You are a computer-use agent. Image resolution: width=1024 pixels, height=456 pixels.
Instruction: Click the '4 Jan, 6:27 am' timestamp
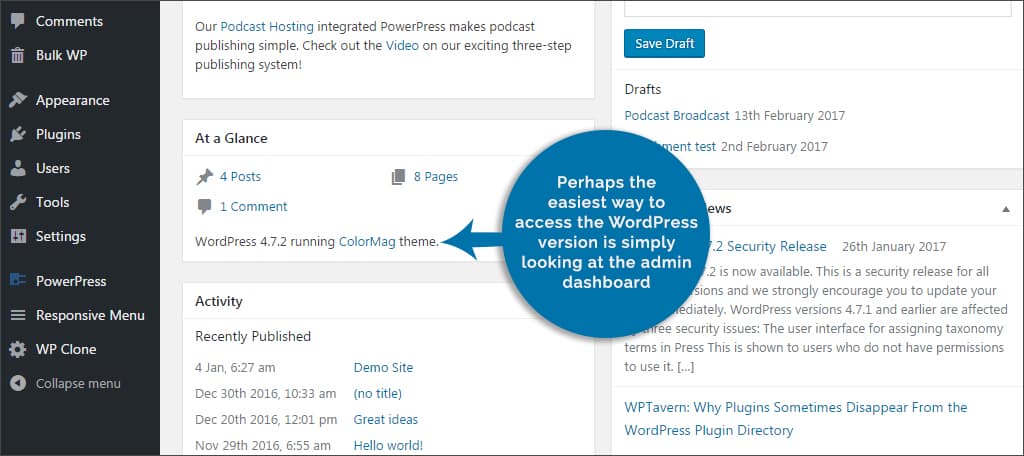pyautogui.click(x=236, y=368)
